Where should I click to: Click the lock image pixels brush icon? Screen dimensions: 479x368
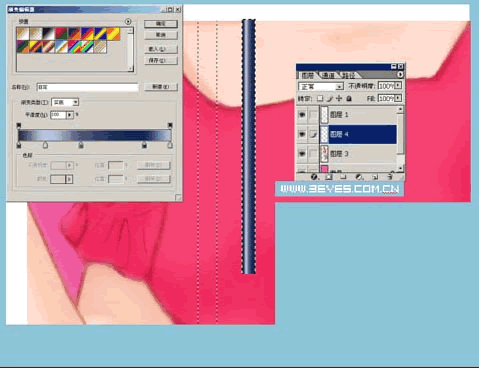(329, 98)
